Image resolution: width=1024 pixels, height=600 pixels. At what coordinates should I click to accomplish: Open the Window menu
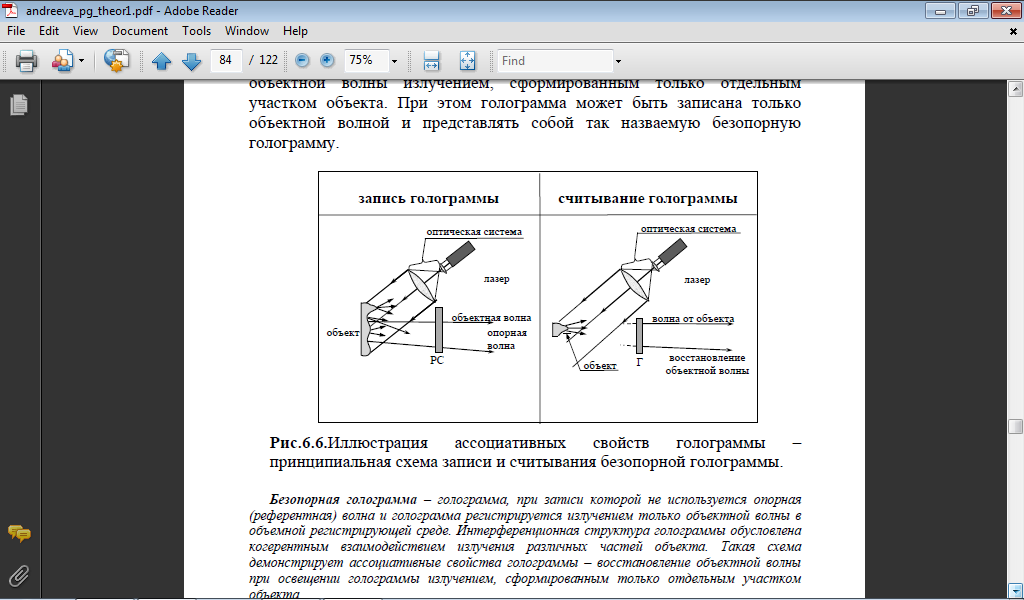pos(247,31)
